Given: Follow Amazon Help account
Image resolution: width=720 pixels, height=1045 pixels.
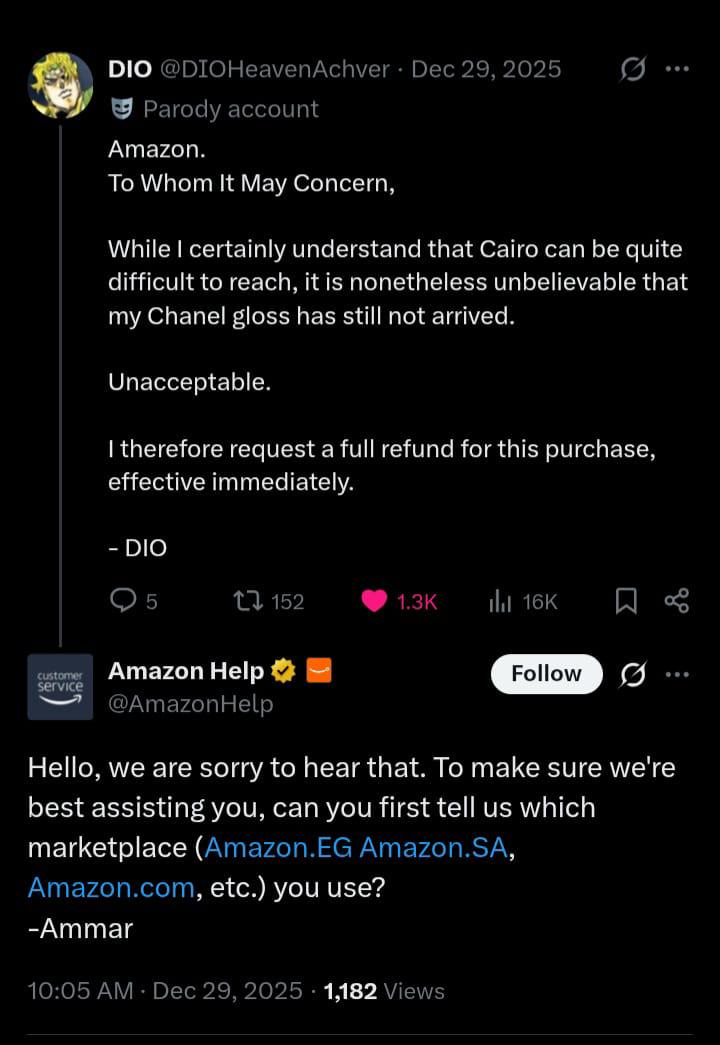Looking at the screenshot, I should [546, 674].
